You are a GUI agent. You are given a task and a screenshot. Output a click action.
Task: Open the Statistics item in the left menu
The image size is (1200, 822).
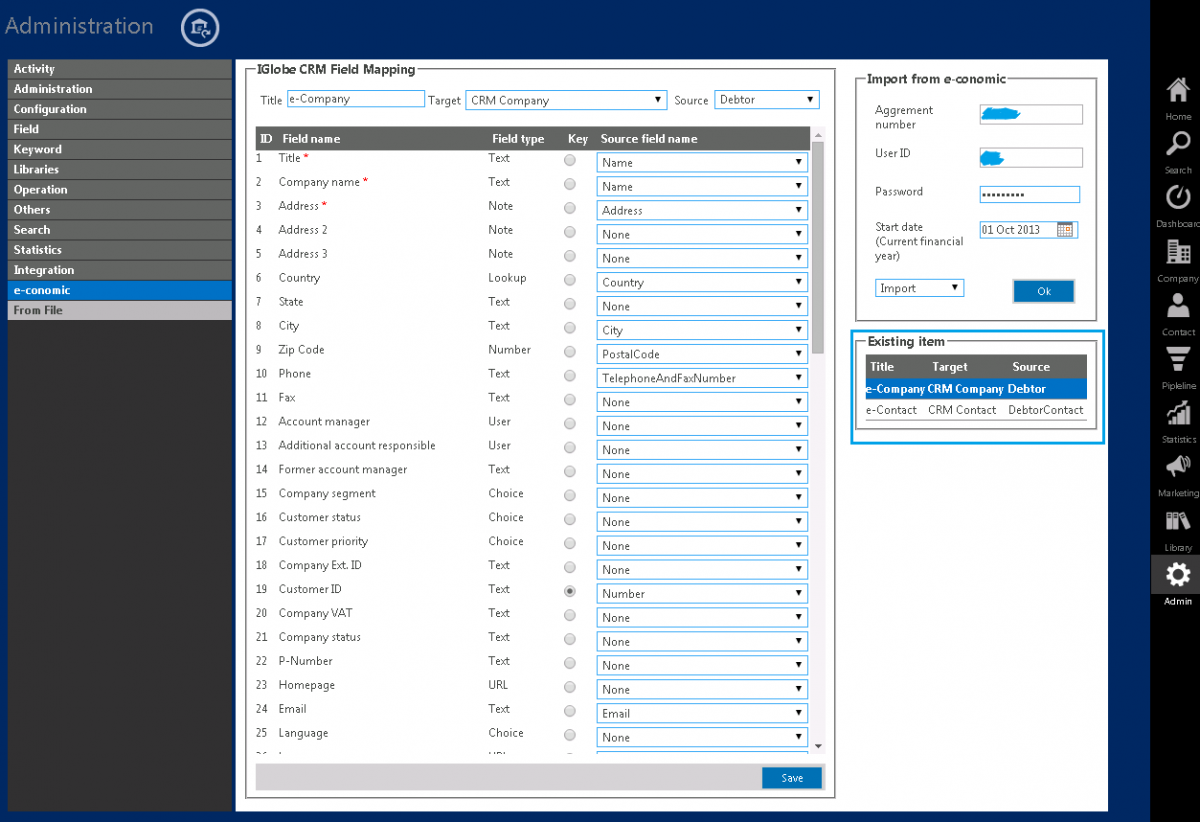point(120,250)
